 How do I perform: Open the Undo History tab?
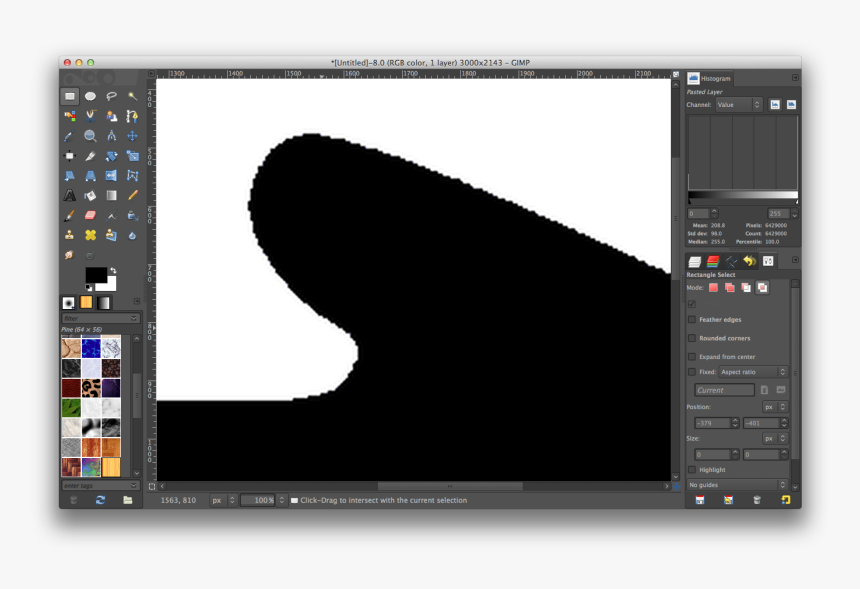click(750, 260)
